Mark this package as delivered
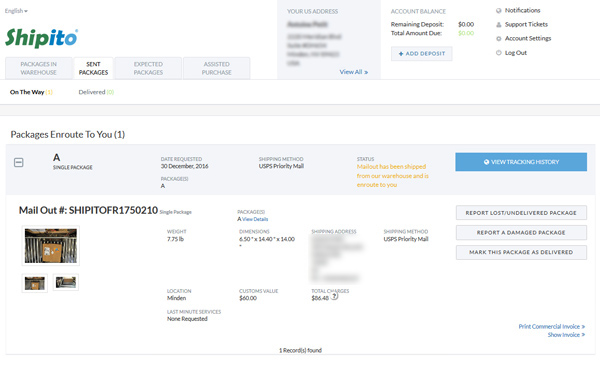This screenshot has height=370, width=600. click(521, 252)
